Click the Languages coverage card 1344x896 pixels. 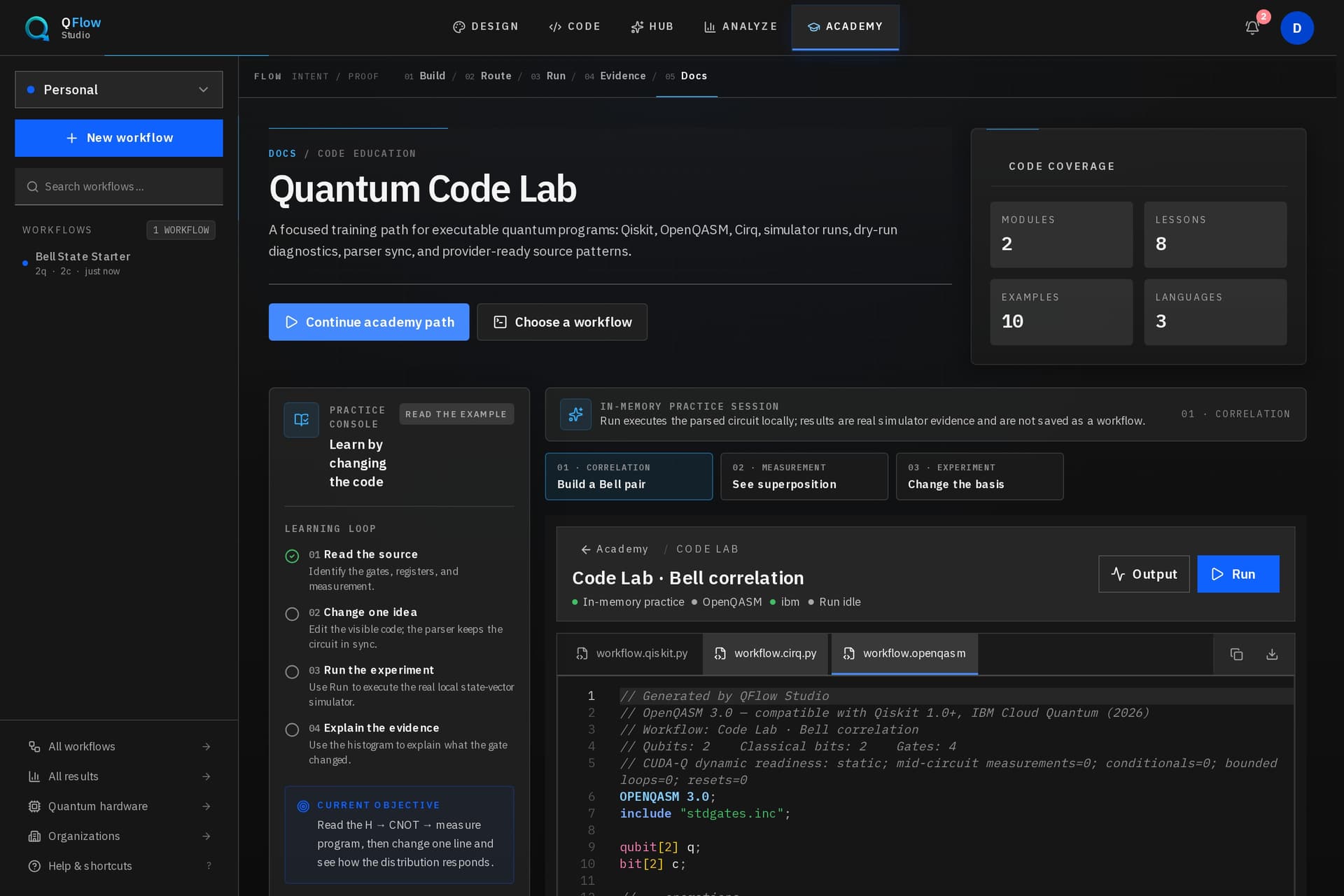[1215, 312]
